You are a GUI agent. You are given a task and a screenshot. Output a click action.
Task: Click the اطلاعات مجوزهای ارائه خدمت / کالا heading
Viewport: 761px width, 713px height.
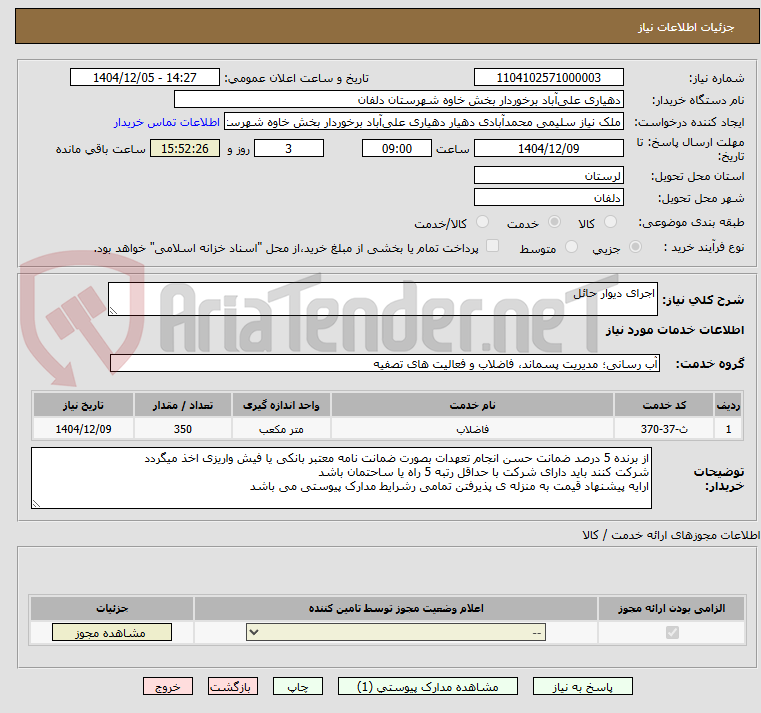(x=671, y=535)
